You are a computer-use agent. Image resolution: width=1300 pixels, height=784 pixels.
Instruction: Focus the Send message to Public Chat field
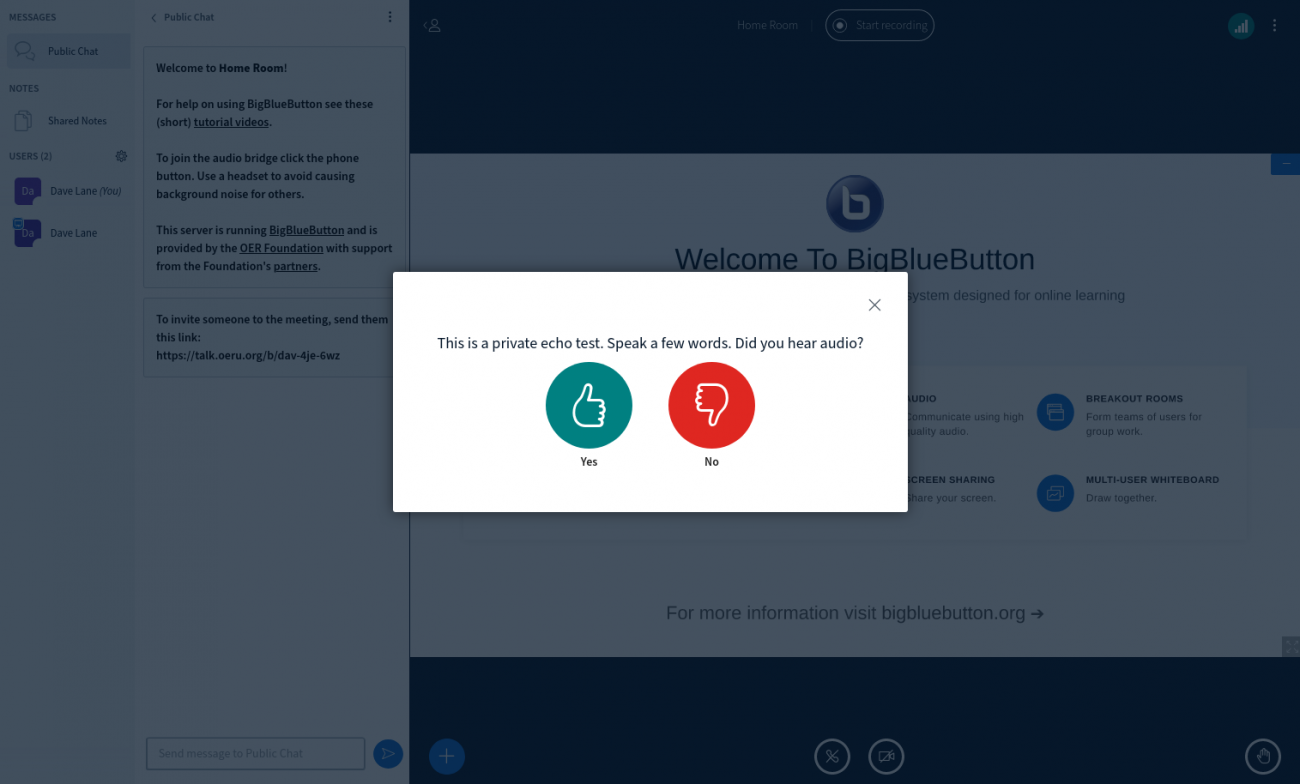(x=255, y=754)
